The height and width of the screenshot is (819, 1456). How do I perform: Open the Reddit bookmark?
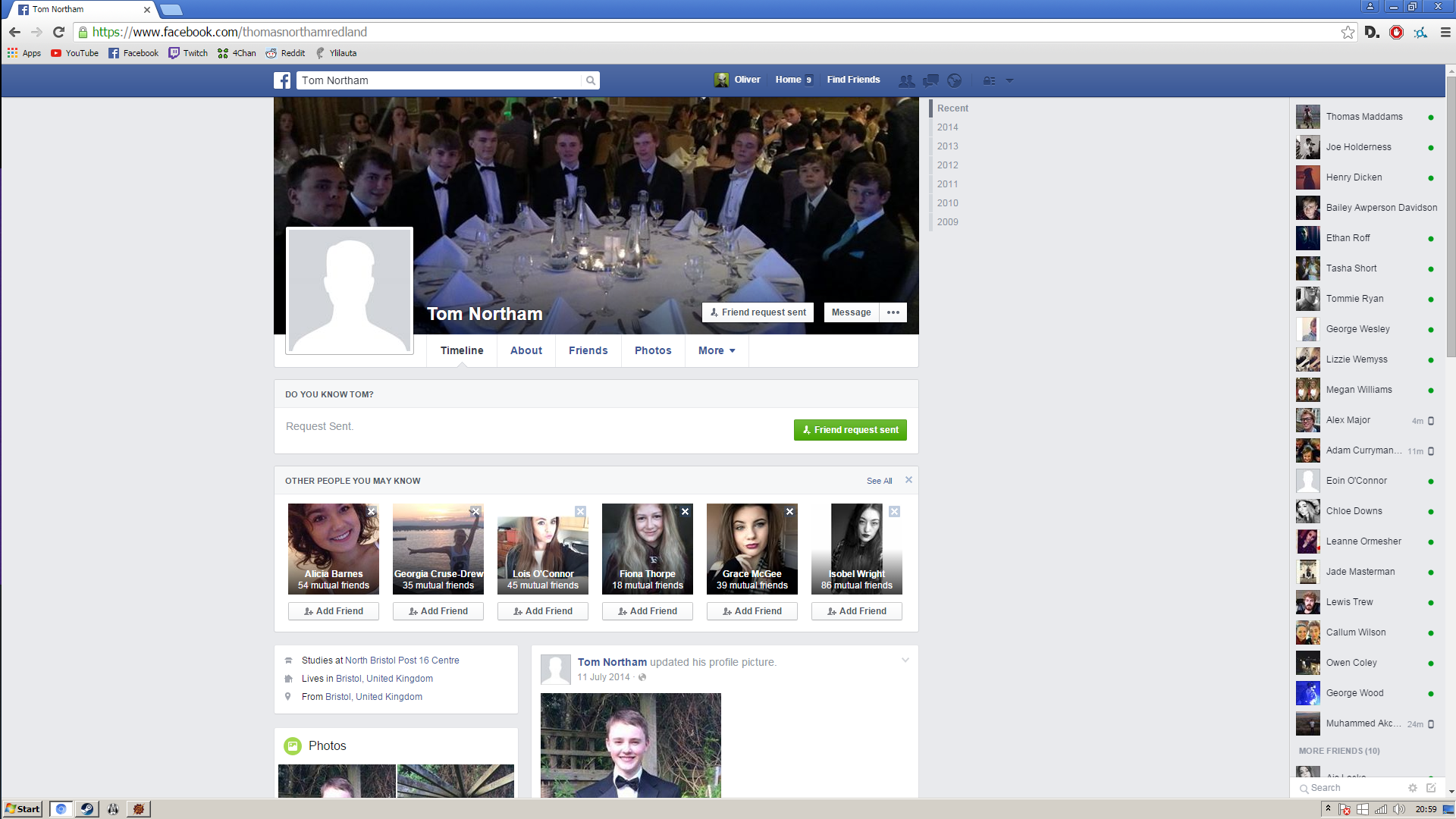tap(285, 53)
